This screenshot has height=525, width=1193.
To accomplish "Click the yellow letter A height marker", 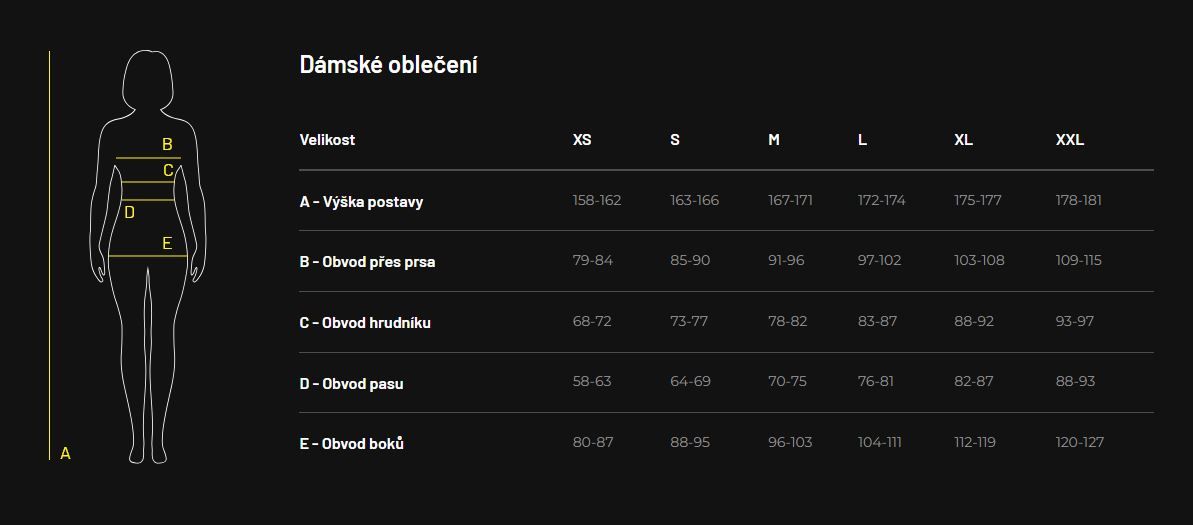I will [65, 453].
